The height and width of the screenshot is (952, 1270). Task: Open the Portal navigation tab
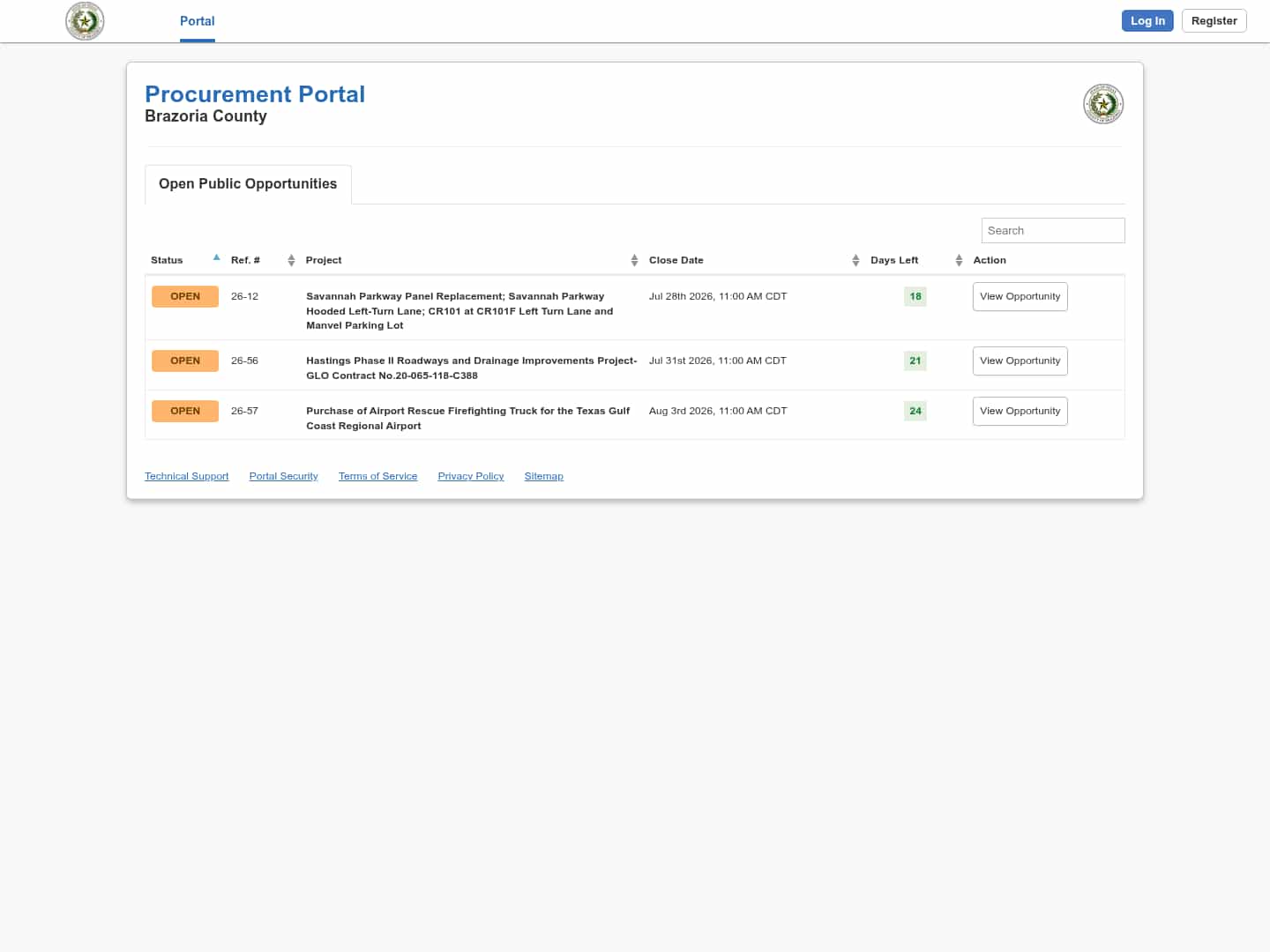pyautogui.click(x=198, y=21)
